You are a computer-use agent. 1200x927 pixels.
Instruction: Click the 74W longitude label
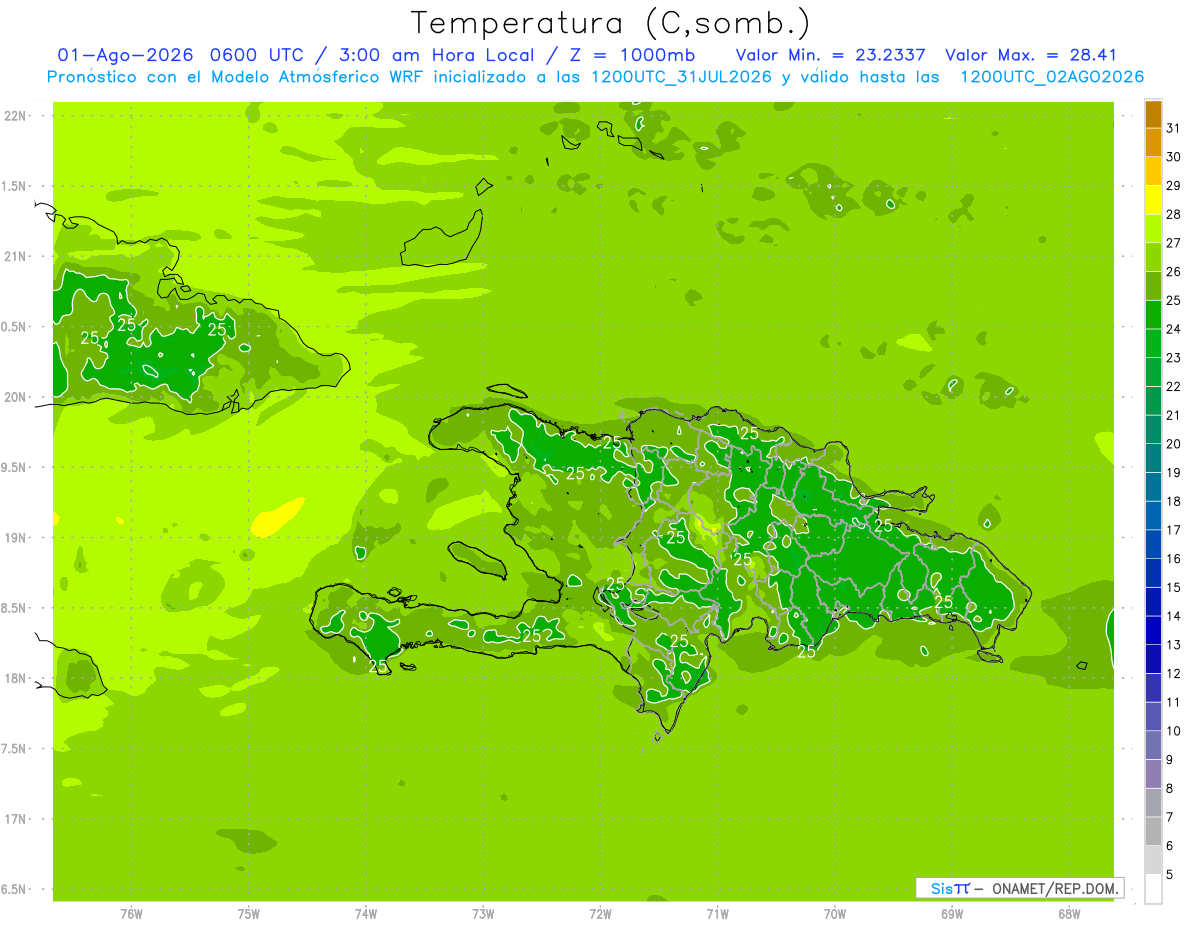tap(366, 913)
